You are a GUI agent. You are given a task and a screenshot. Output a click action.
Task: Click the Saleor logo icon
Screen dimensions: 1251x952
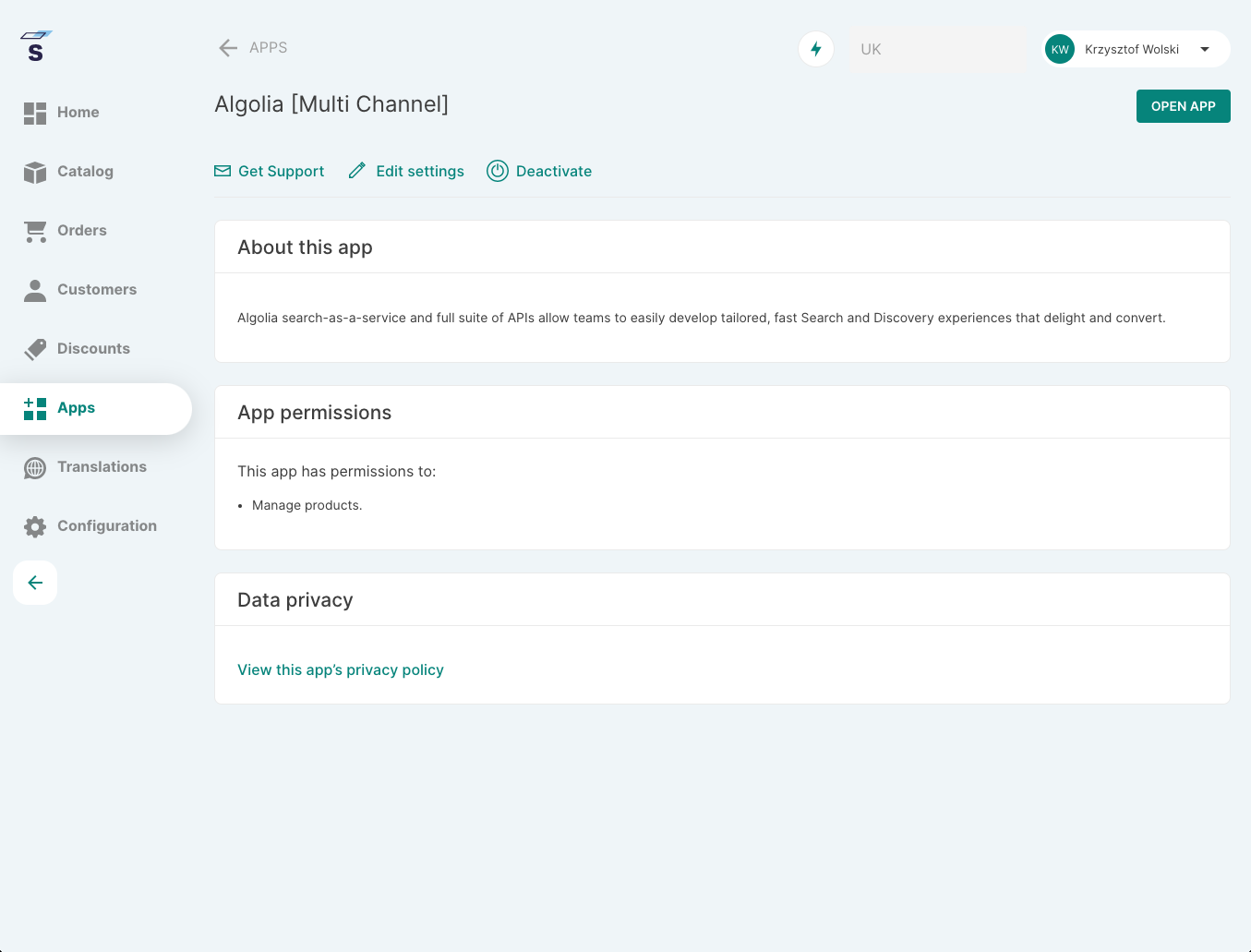36,46
